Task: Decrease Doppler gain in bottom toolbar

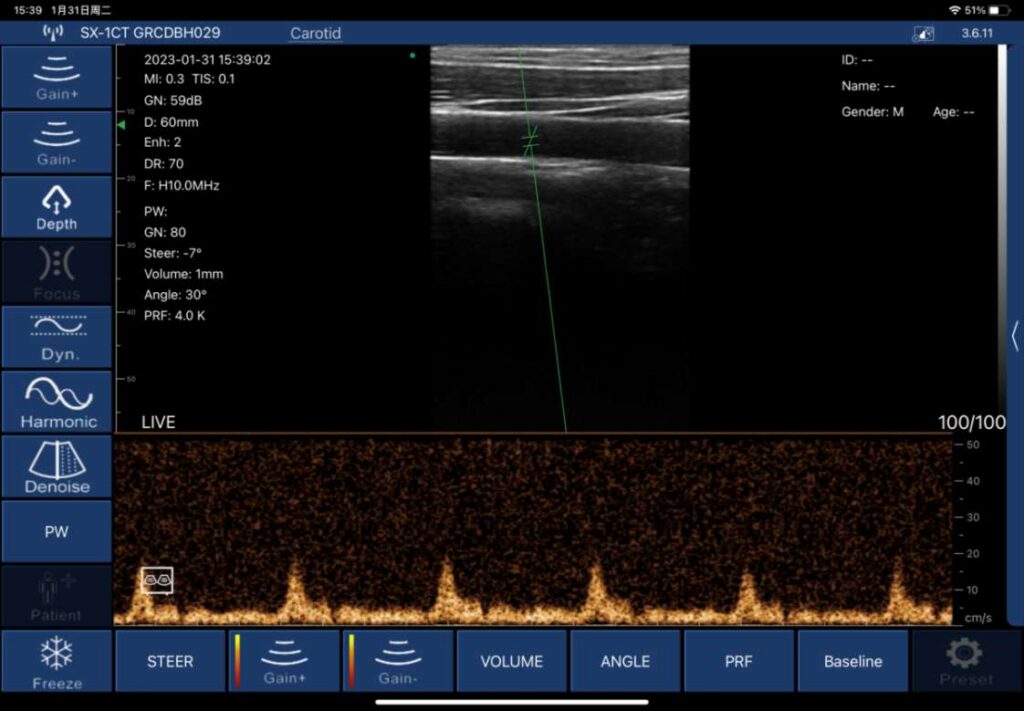Action: (x=397, y=661)
